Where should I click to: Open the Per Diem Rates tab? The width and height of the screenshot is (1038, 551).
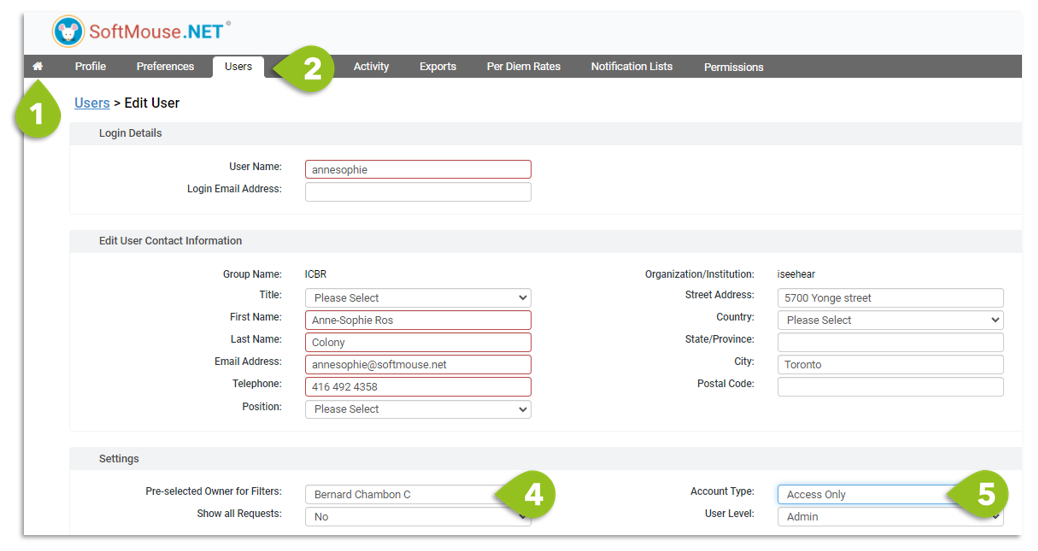point(524,66)
